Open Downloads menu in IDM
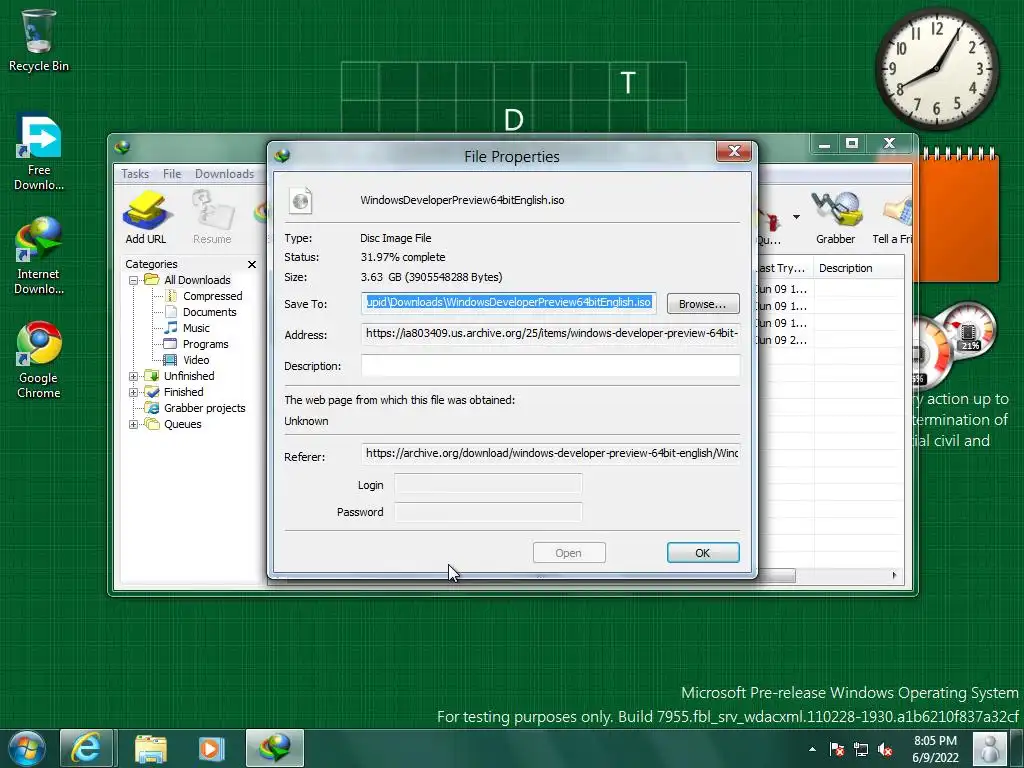This screenshot has width=1024, height=768. click(x=224, y=174)
